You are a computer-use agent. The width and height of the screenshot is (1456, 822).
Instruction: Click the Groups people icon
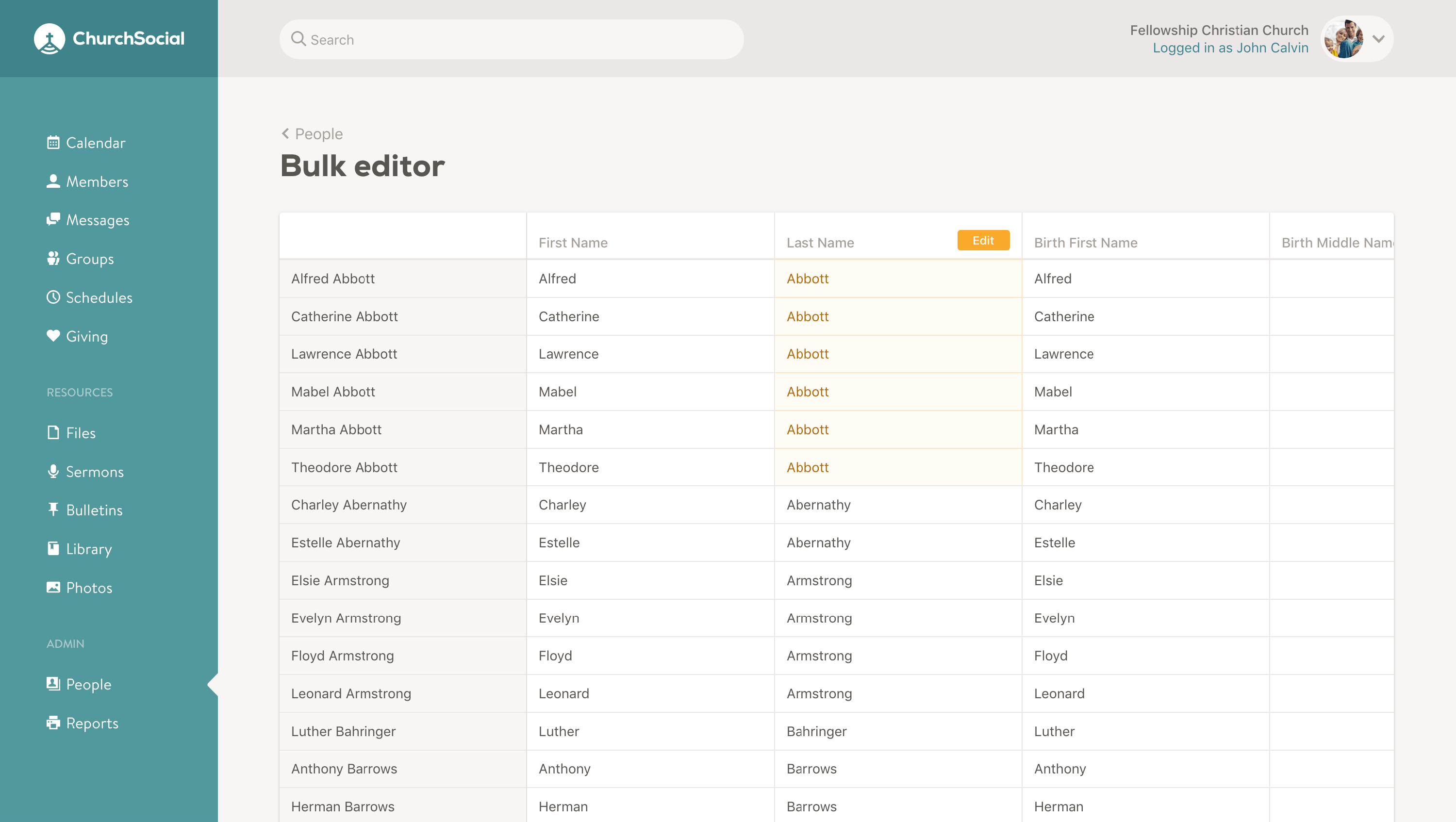53,258
